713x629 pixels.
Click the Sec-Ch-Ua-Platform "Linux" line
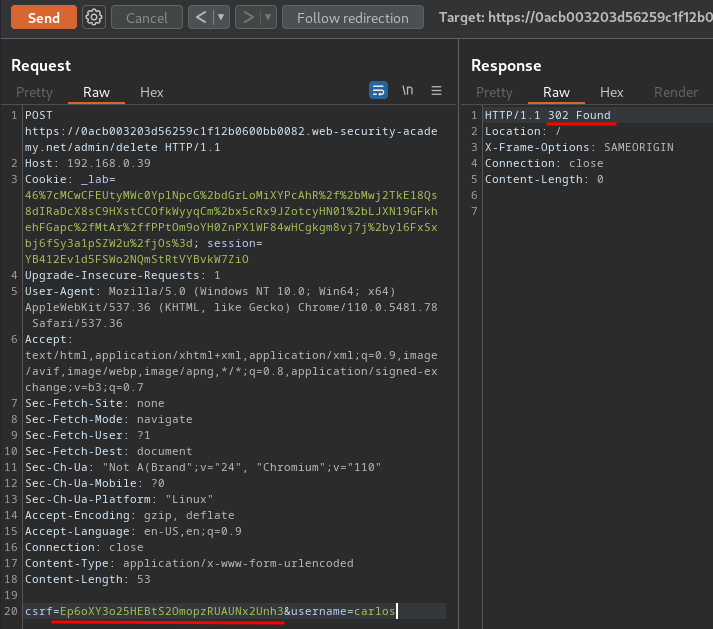pos(119,499)
